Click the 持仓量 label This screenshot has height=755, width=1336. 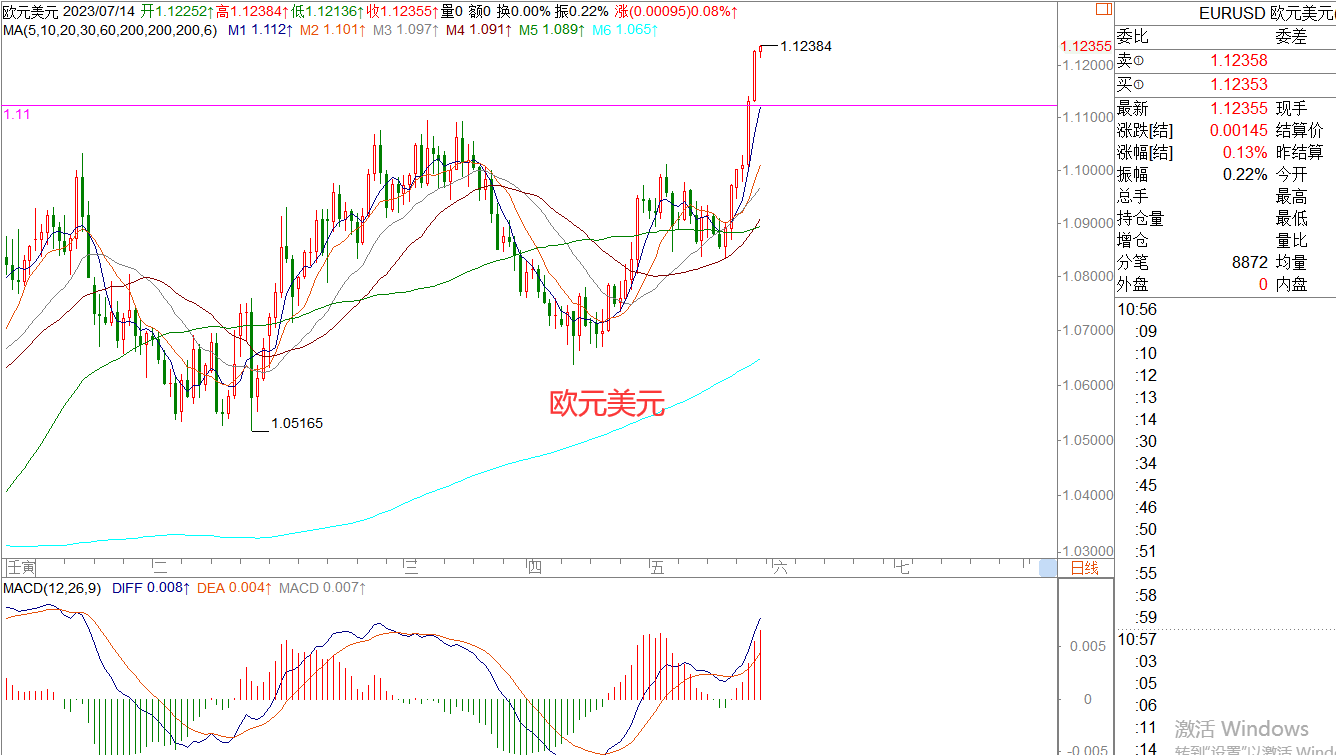(1141, 218)
